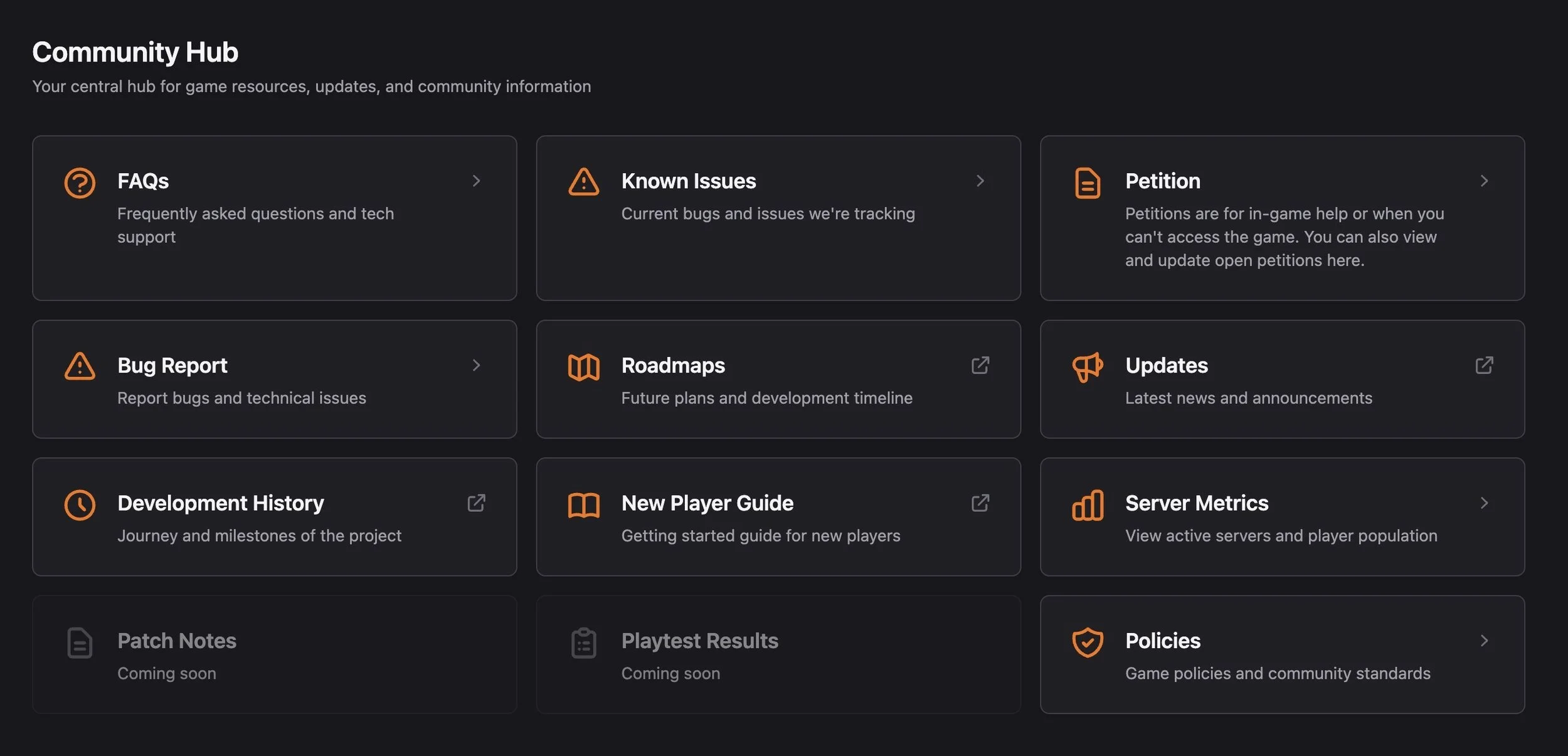Open the Roadmaps title link
The height and width of the screenshot is (756, 1568).
(673, 365)
